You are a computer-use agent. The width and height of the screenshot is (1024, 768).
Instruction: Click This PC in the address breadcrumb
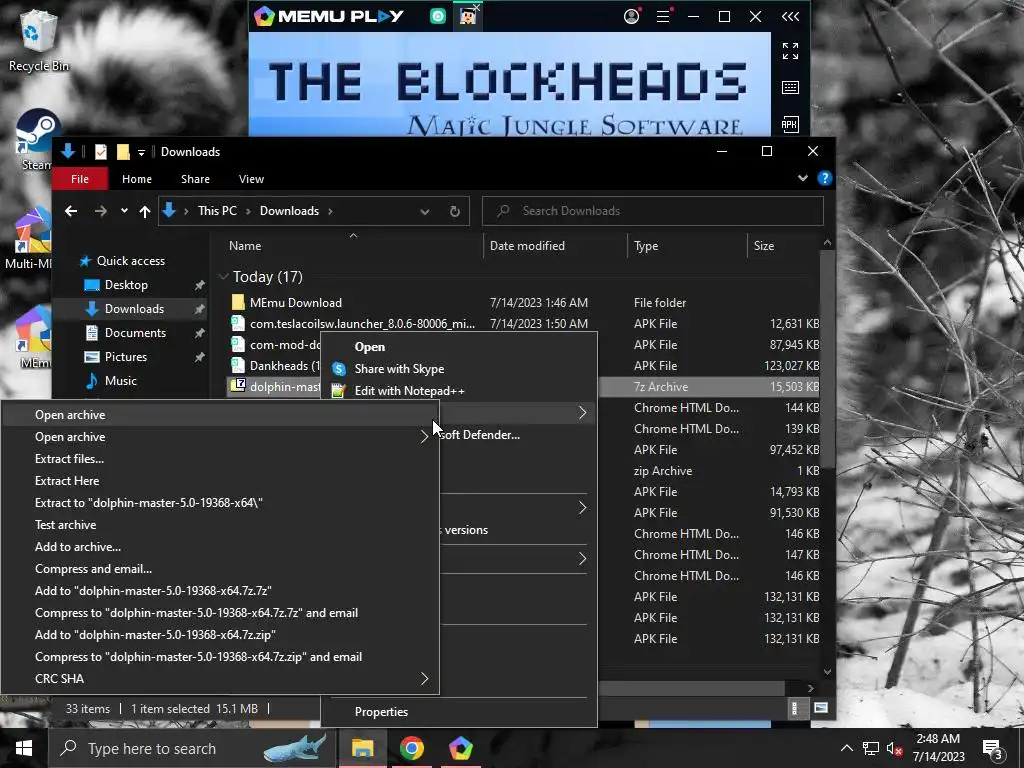[217, 211]
